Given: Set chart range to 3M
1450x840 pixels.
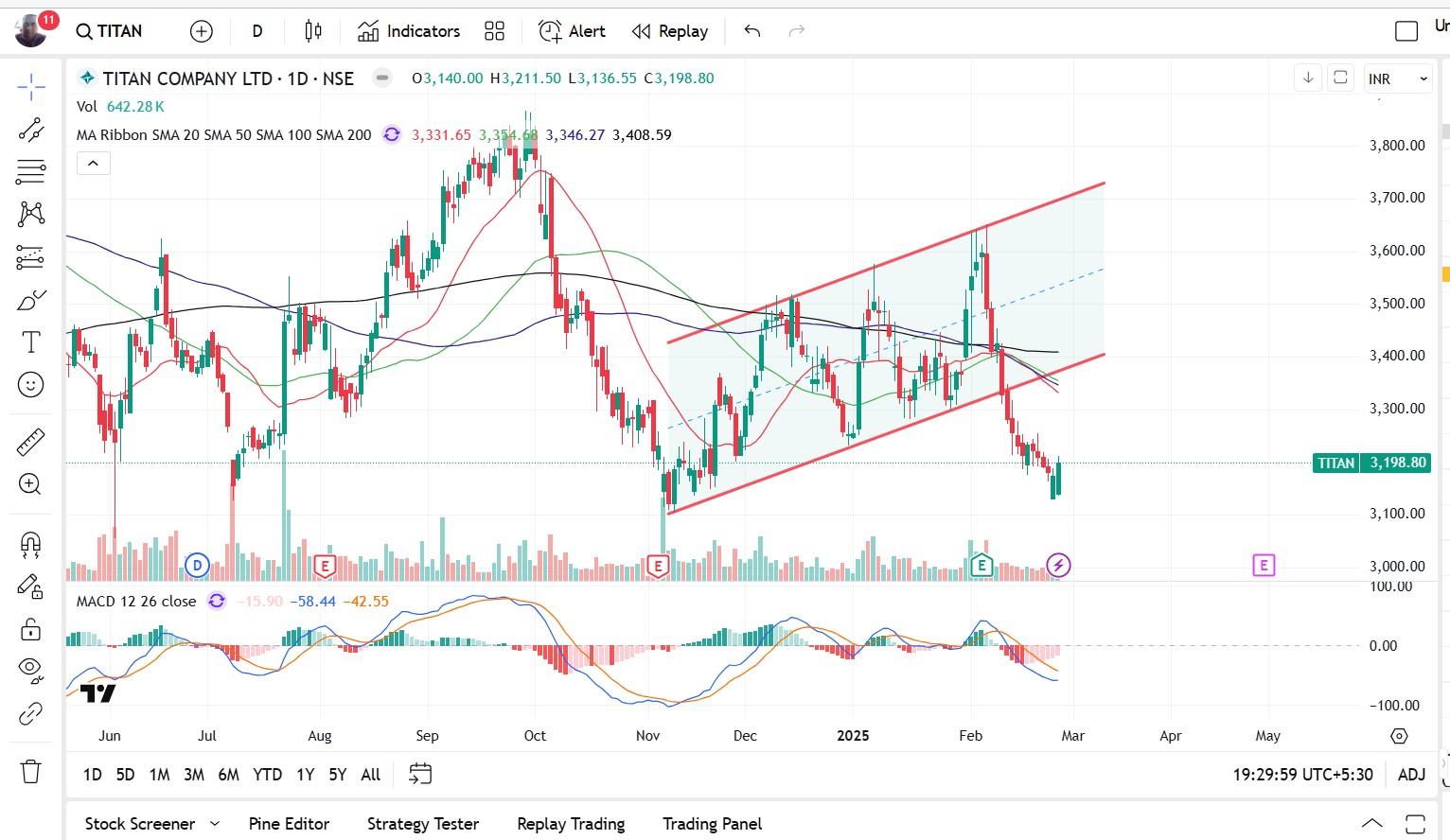Looking at the screenshot, I should (194, 775).
